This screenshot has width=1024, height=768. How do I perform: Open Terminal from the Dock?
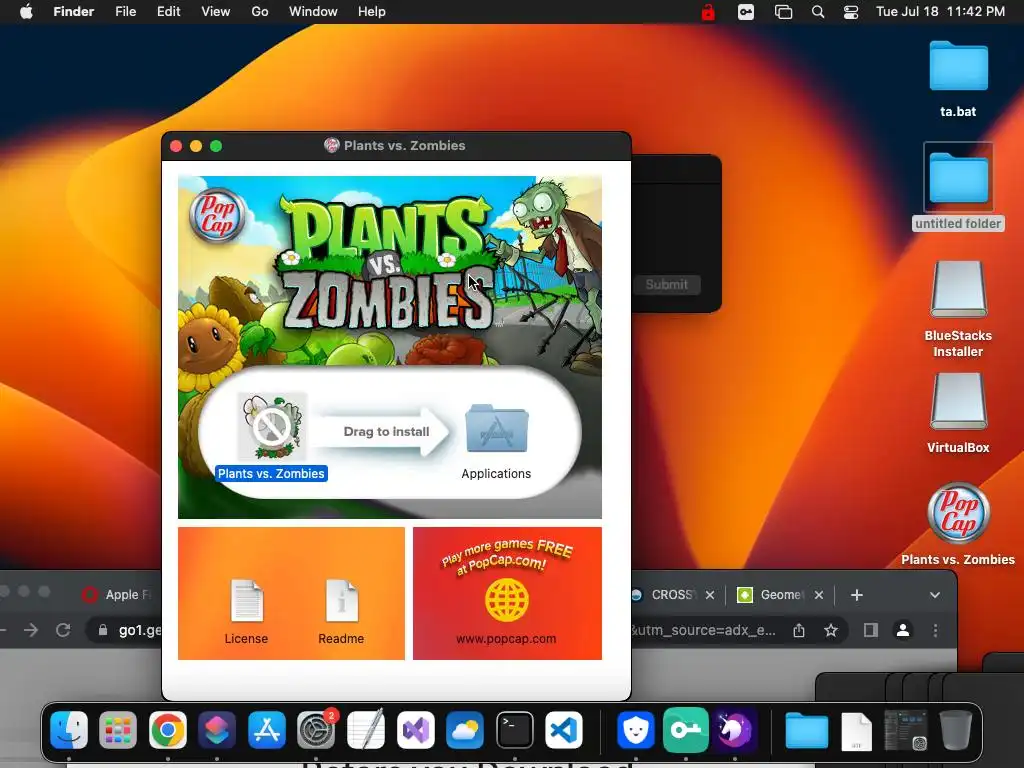click(515, 729)
